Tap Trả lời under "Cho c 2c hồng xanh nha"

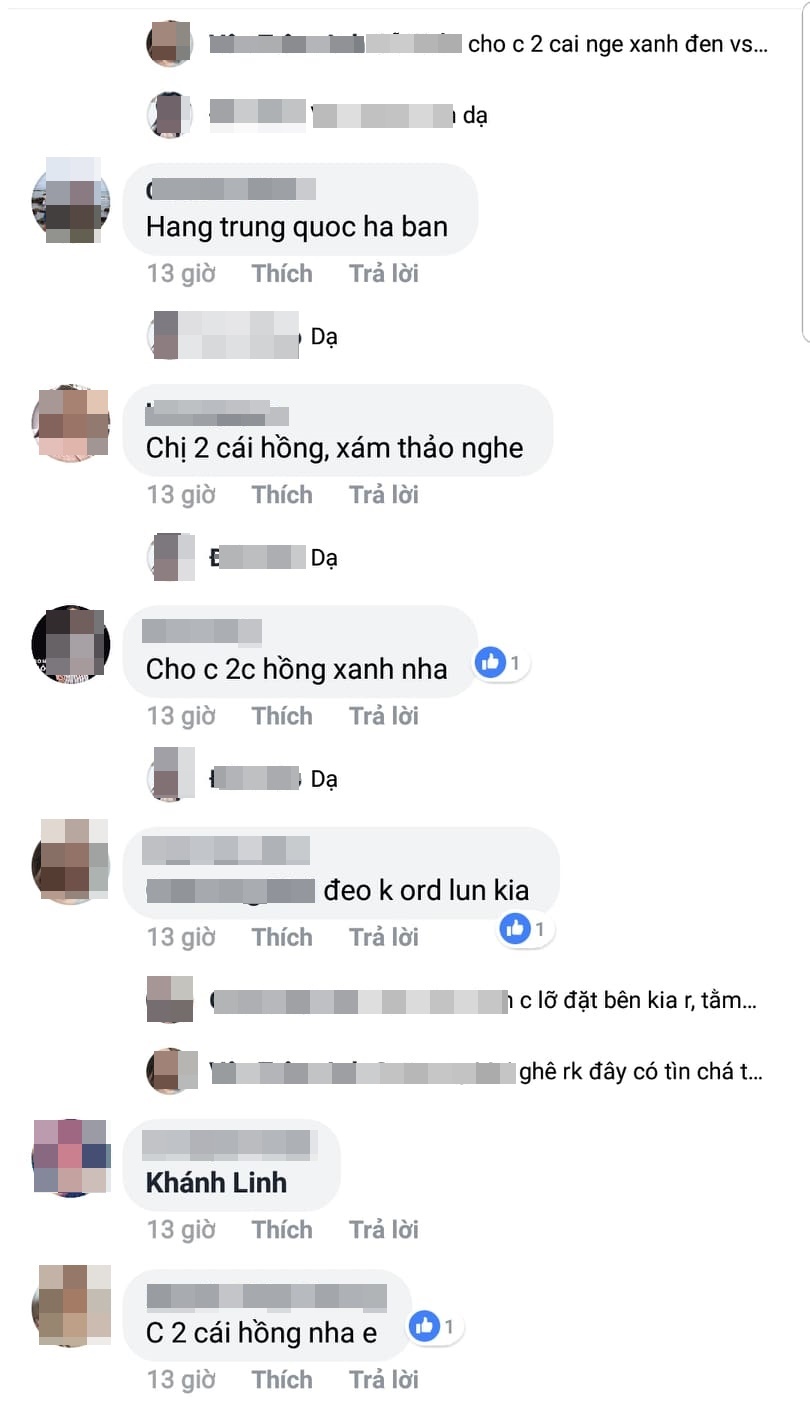point(383,716)
